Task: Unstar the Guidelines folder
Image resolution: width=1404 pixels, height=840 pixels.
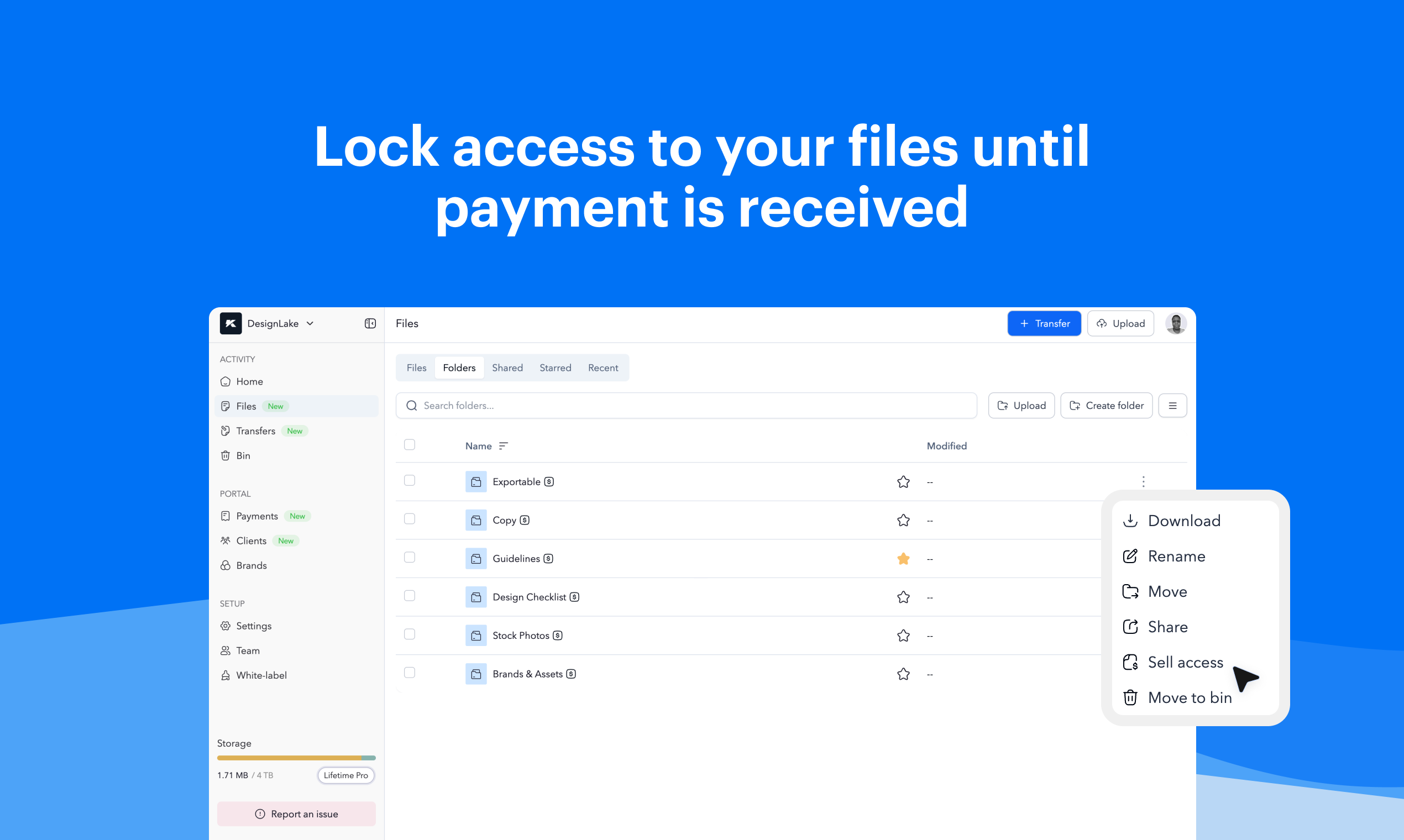Action: tap(903, 559)
